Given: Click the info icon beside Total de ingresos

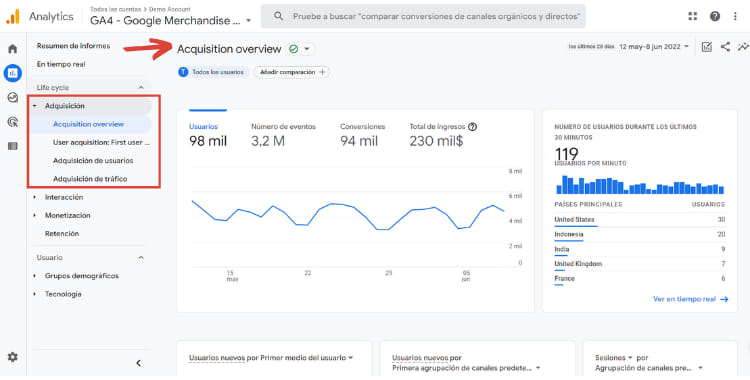Looking at the screenshot, I should tap(473, 127).
